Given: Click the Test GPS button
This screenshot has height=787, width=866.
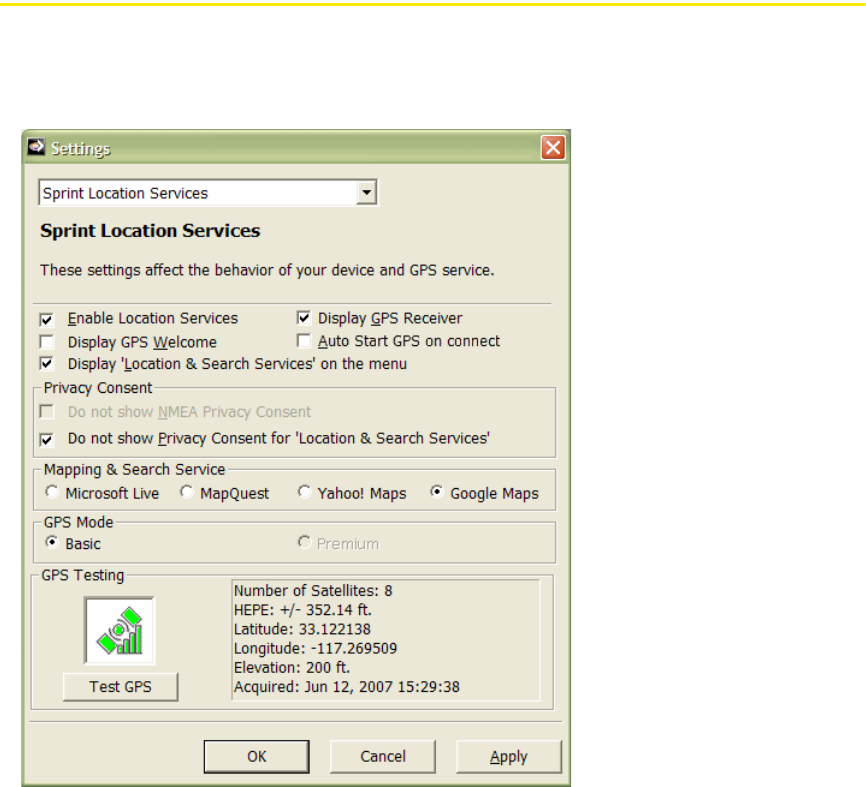Looking at the screenshot, I should point(120,686).
